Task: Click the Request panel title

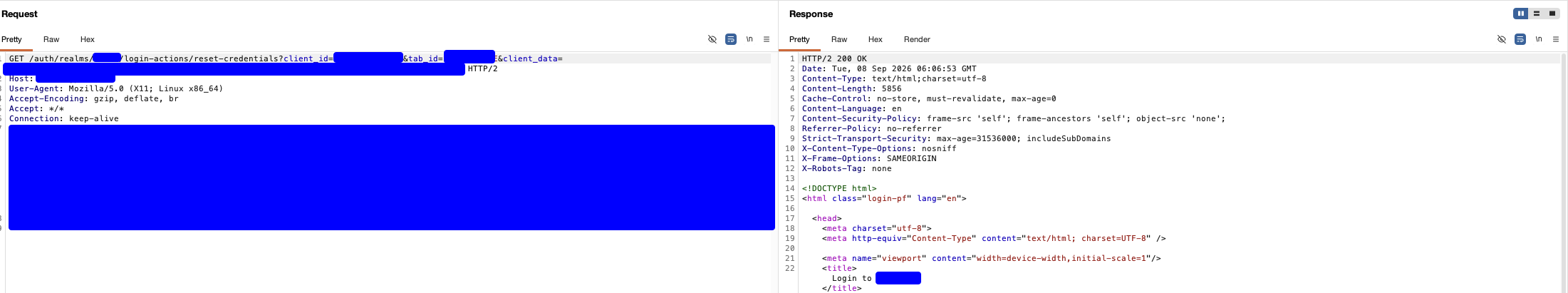Action: [x=19, y=14]
